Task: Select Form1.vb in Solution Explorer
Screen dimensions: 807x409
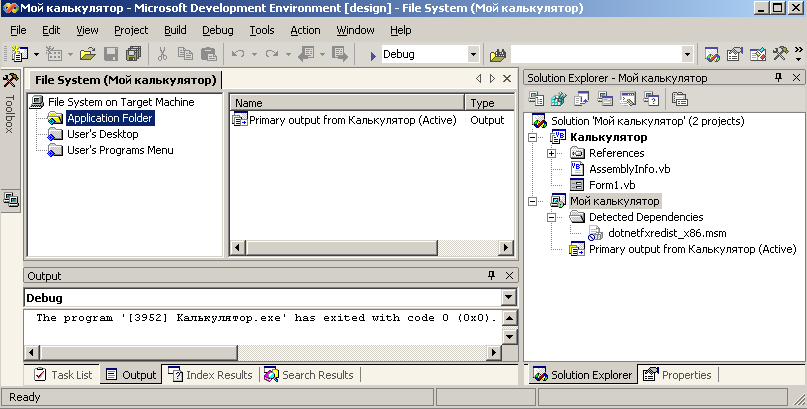Action: 612,185
